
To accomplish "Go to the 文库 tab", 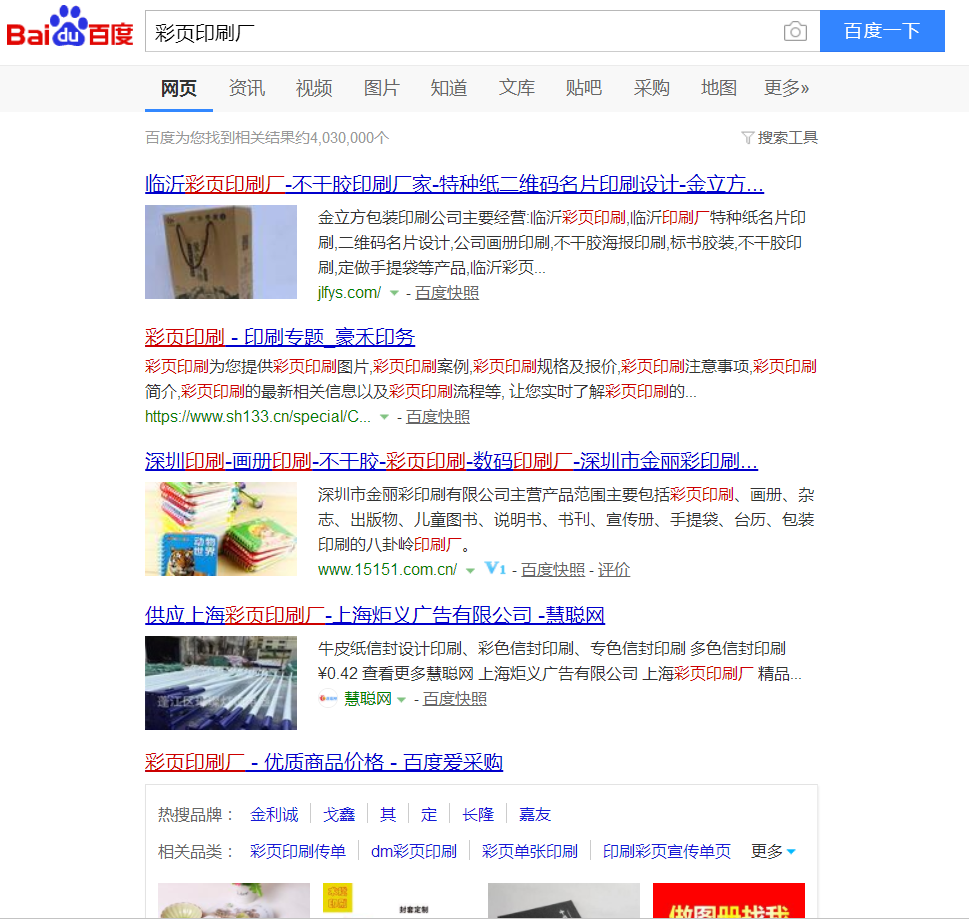I will coord(517,88).
